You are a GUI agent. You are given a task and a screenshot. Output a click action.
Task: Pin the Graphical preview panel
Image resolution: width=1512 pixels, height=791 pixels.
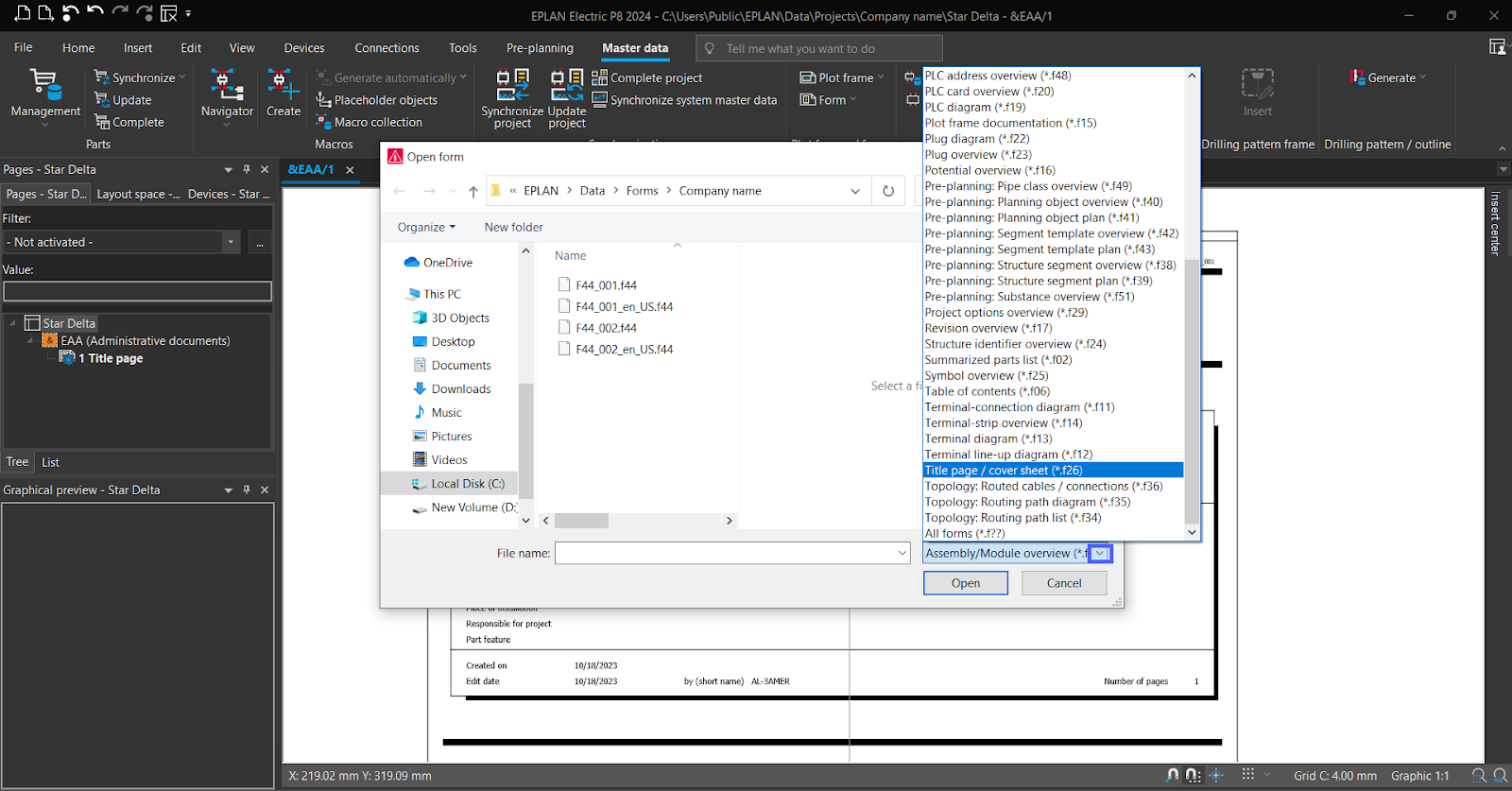[247, 490]
